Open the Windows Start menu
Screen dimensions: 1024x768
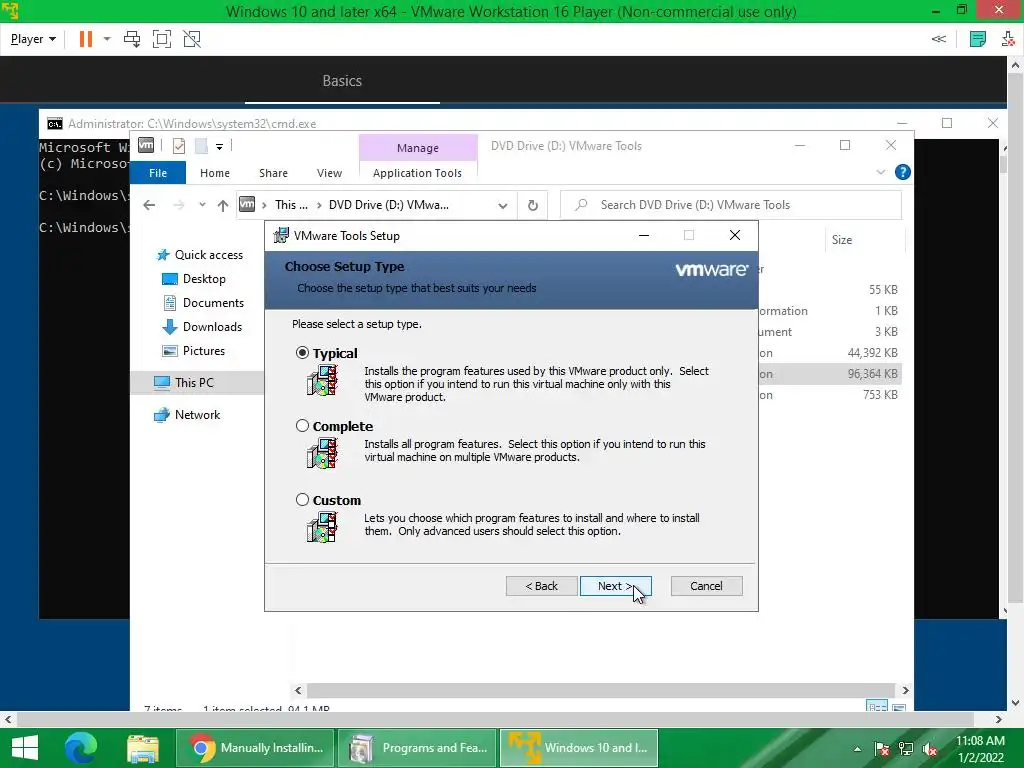(x=25, y=748)
